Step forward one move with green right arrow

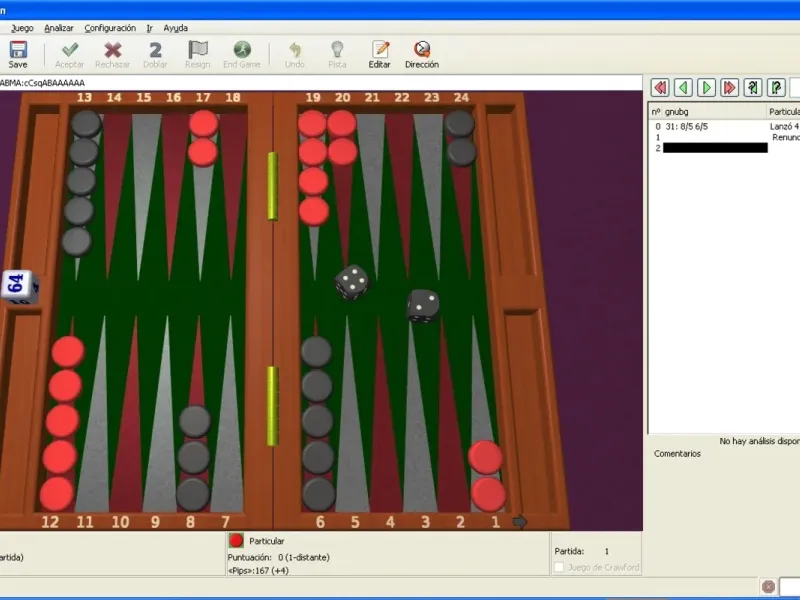(x=707, y=88)
